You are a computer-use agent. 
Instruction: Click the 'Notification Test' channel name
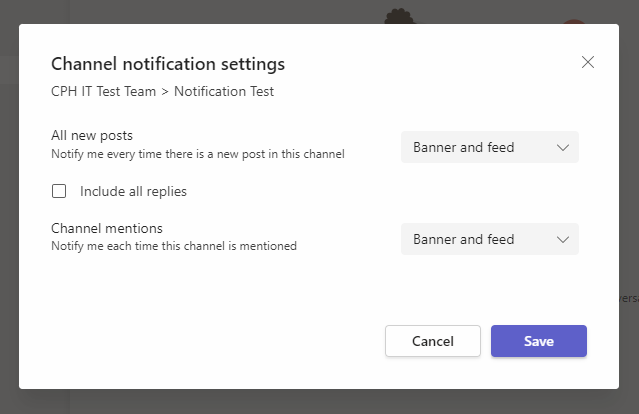[x=224, y=91]
